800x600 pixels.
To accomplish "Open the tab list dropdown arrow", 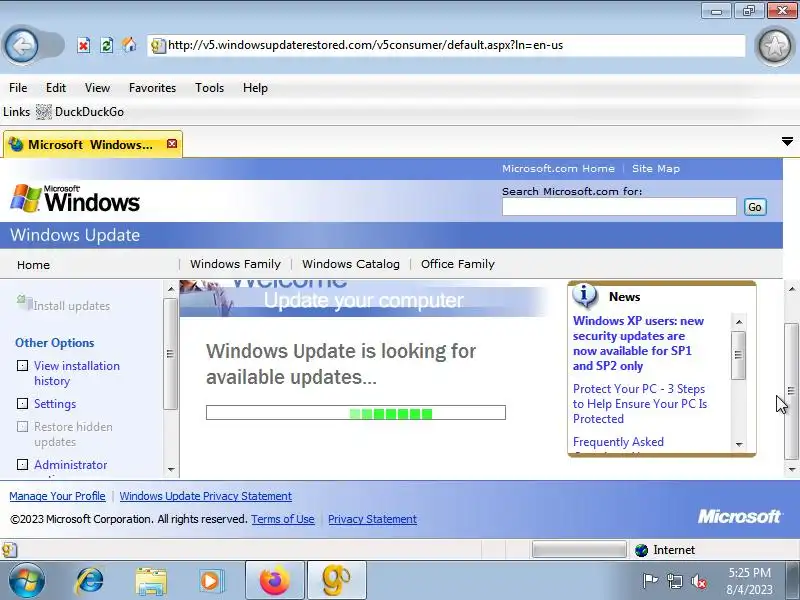I will (x=787, y=141).
